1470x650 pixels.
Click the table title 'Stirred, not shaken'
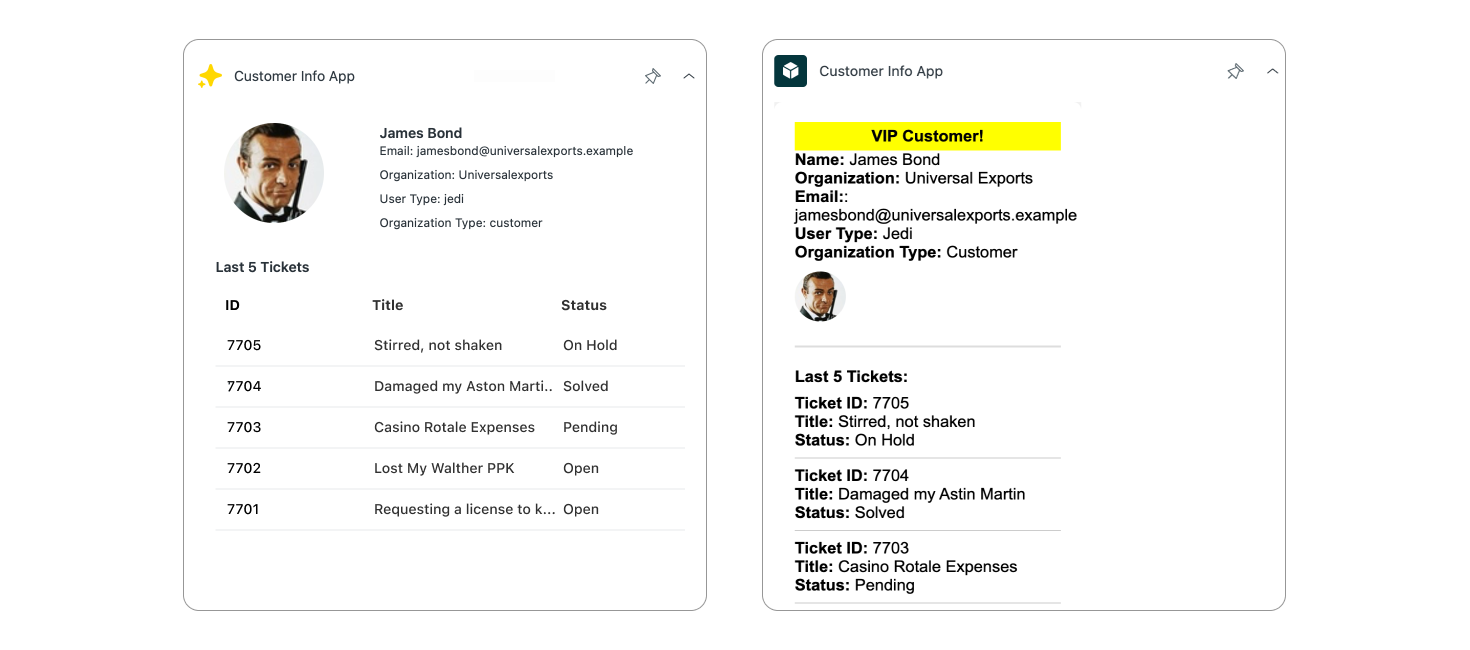pyautogui.click(x=438, y=345)
